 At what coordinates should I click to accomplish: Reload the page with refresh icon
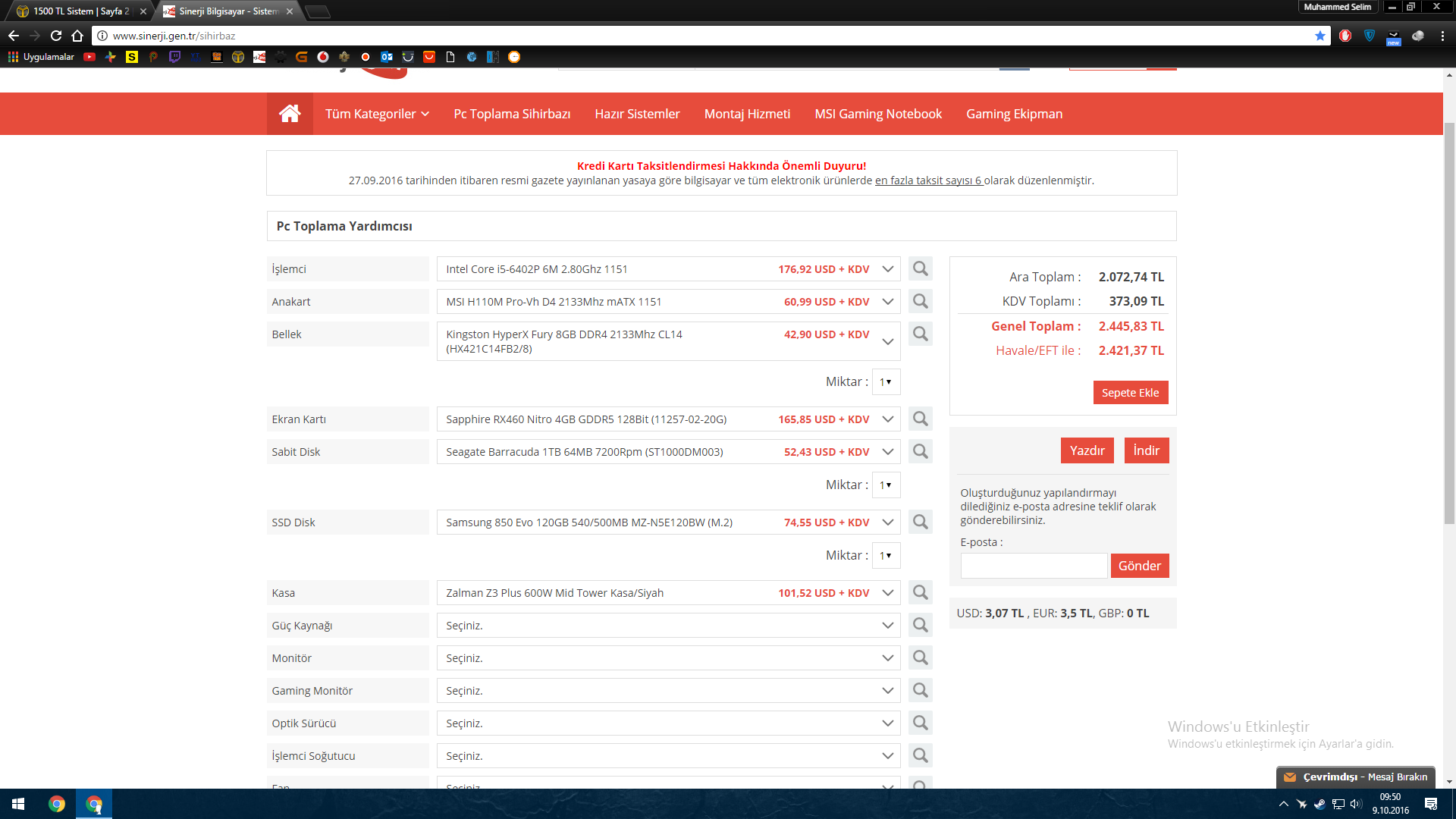click(x=56, y=36)
